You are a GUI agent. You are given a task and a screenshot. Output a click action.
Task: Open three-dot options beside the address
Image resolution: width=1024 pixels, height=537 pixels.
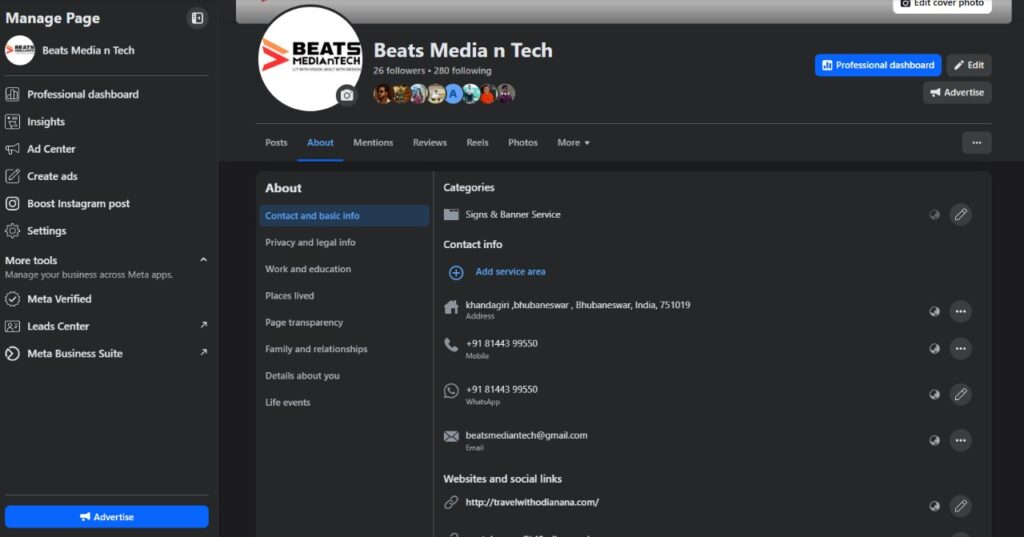(x=960, y=311)
